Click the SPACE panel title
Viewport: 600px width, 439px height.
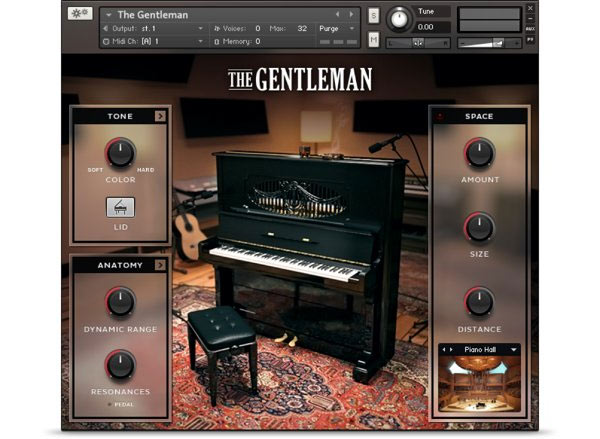point(479,116)
